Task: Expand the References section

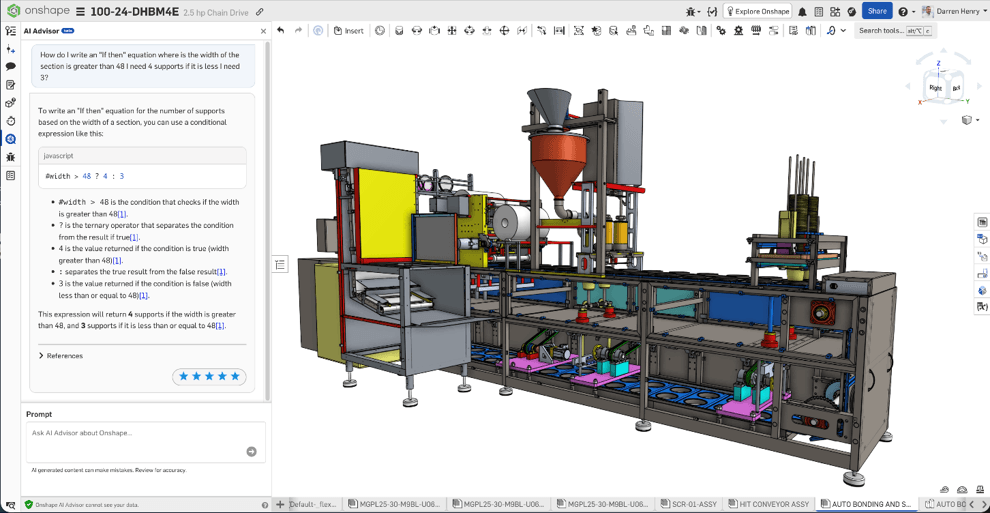Action: click(61, 356)
